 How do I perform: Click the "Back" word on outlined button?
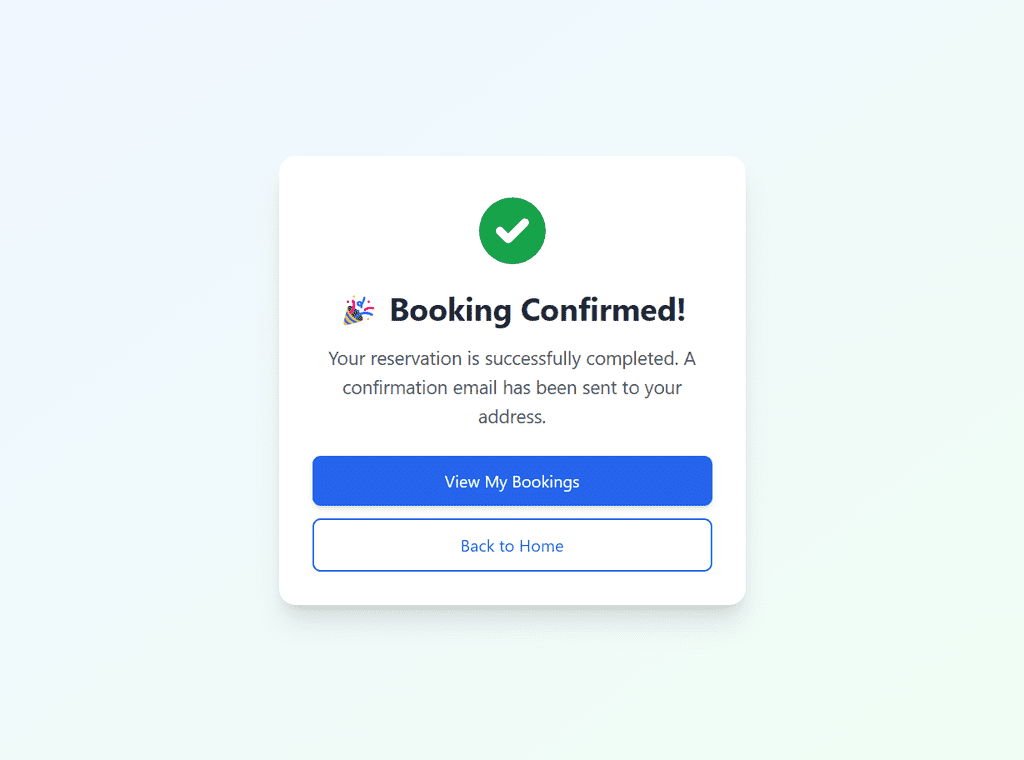click(478, 546)
